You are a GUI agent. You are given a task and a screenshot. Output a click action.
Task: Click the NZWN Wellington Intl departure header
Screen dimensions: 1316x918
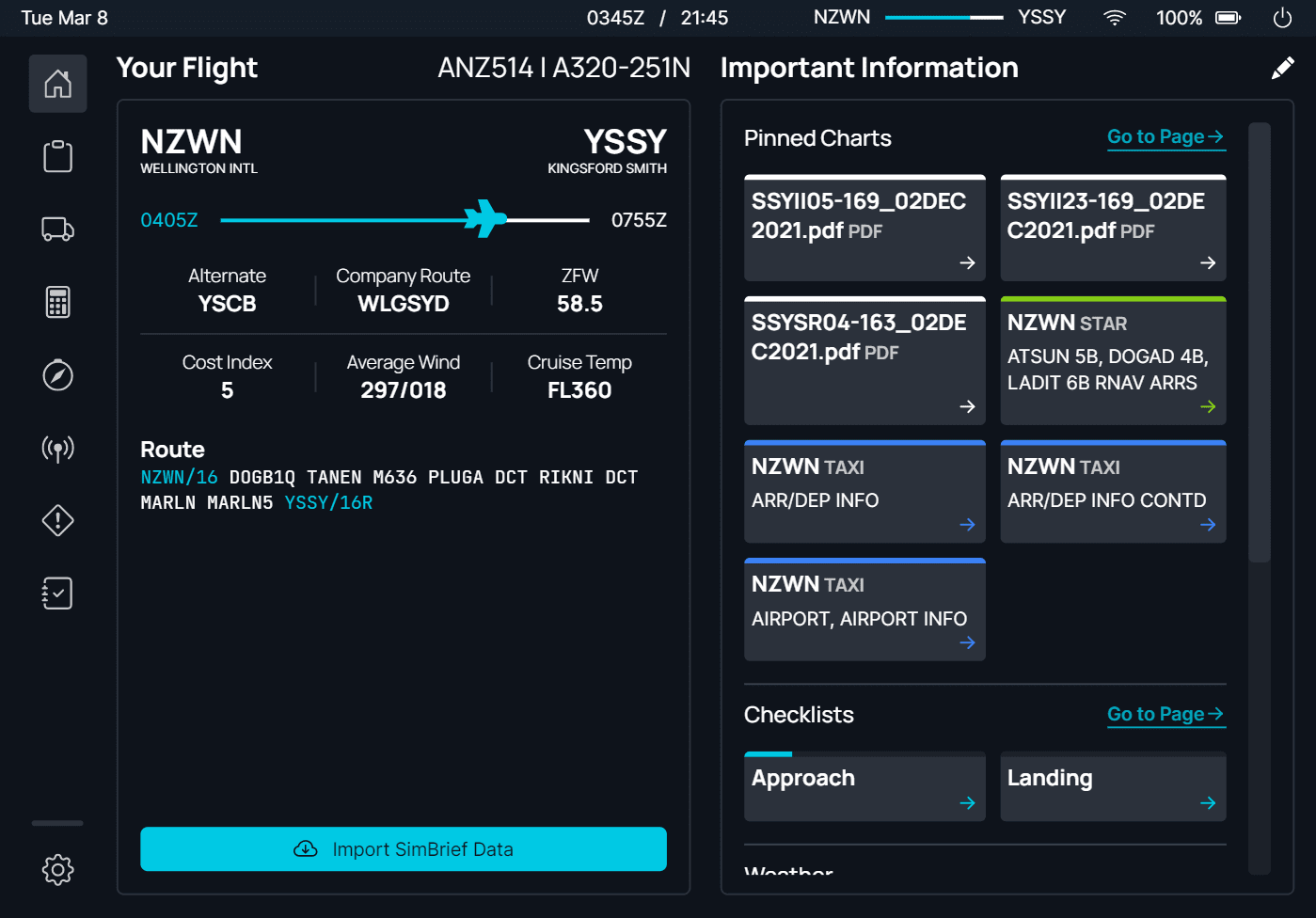[198, 150]
